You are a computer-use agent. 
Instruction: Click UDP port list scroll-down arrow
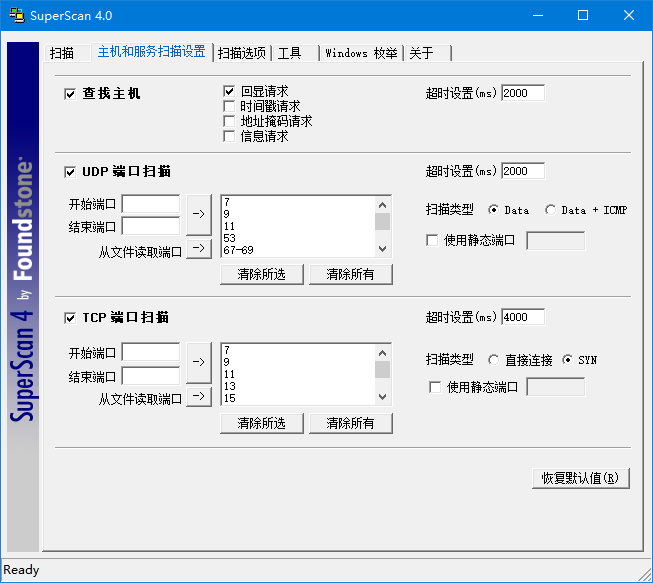coord(382,249)
